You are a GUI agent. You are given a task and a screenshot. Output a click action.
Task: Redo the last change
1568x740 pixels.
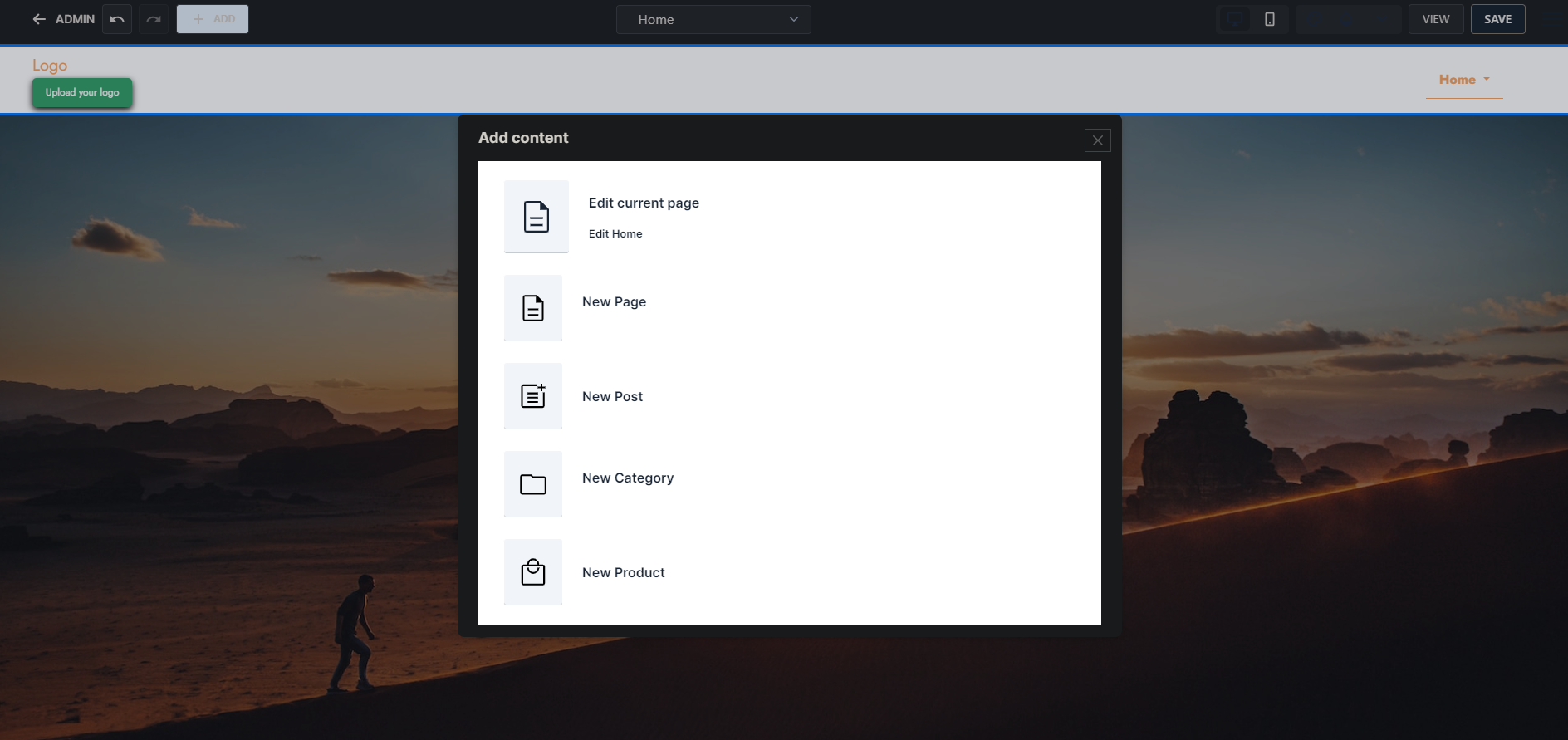[154, 19]
